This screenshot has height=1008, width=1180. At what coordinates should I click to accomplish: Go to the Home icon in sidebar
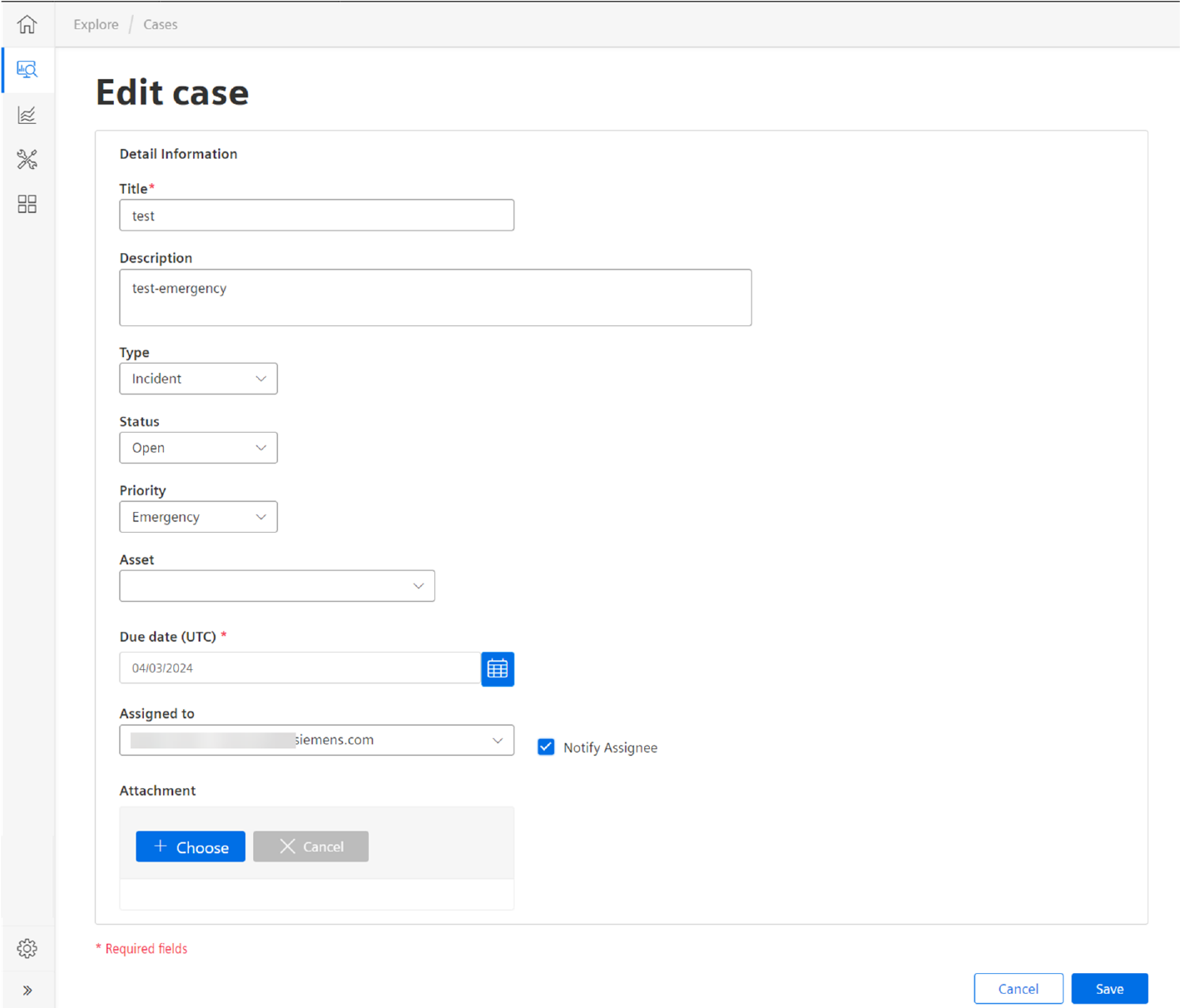pyautogui.click(x=27, y=24)
